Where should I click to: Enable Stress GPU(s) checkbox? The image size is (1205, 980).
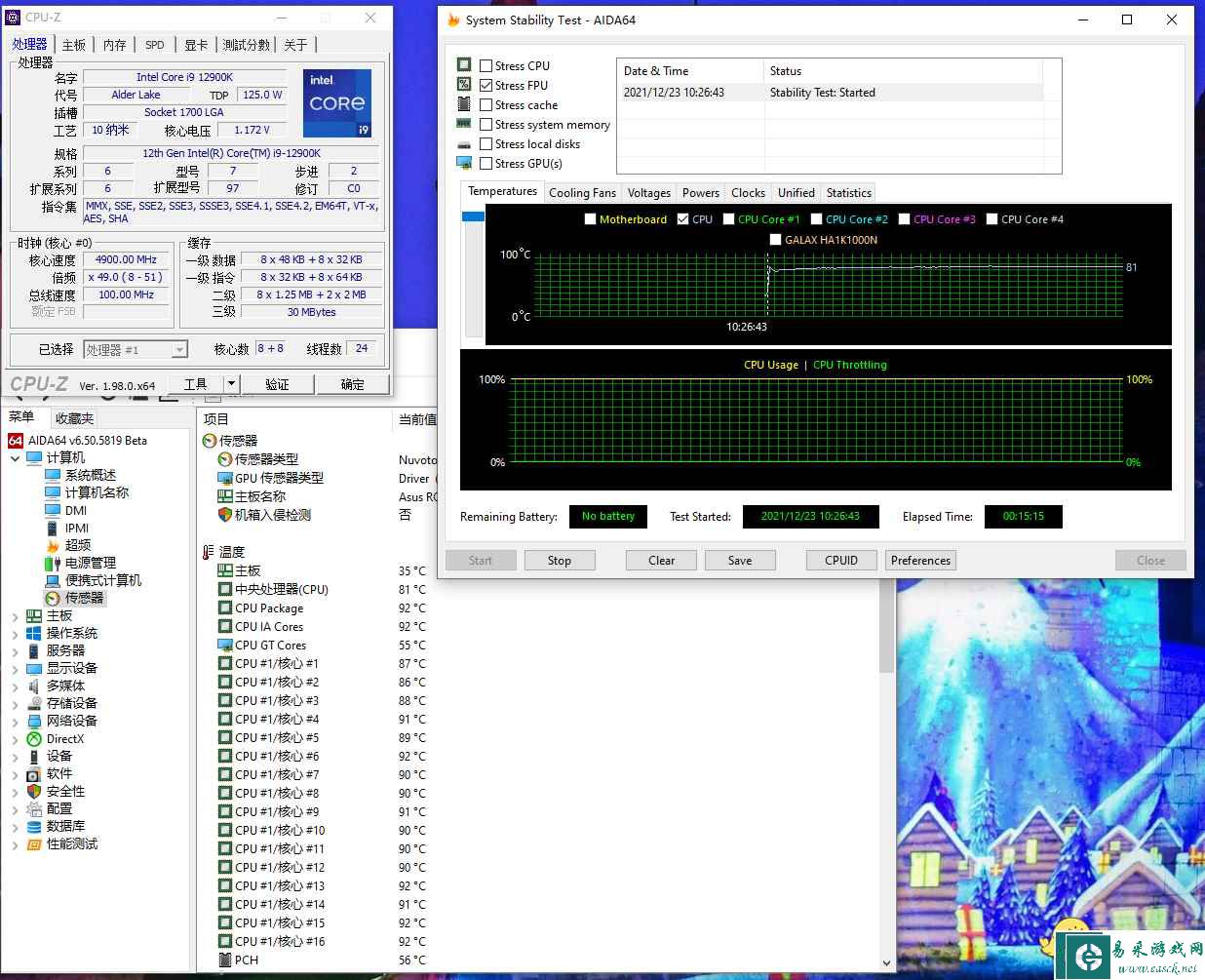pos(486,163)
